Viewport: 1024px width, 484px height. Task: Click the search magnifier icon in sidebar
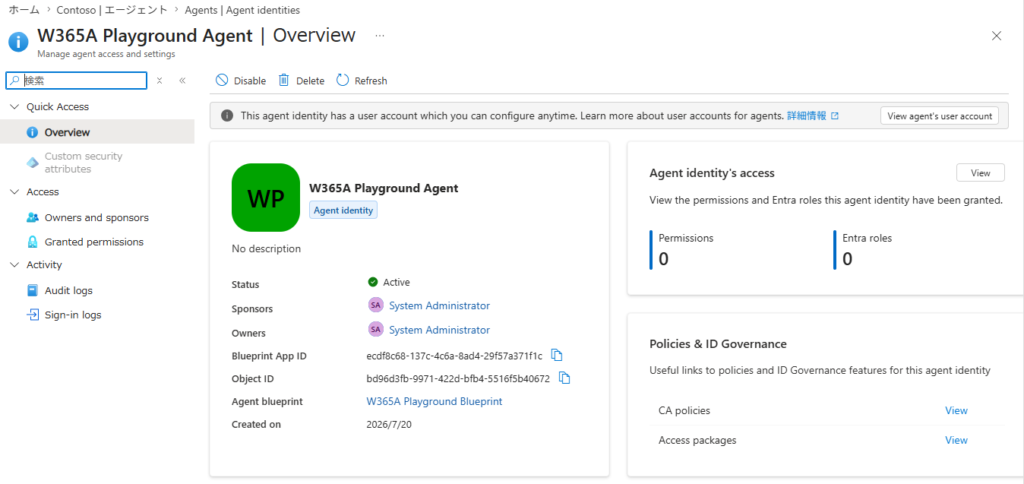point(16,80)
